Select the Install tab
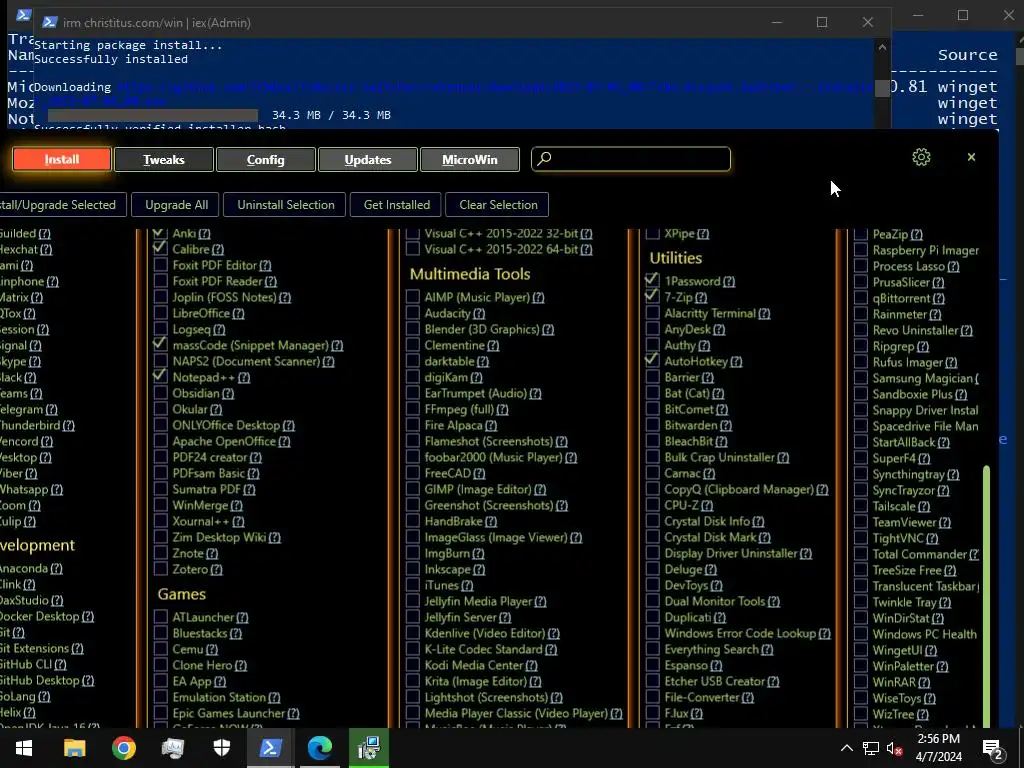This screenshot has width=1024, height=768. pyautogui.click(x=62, y=159)
